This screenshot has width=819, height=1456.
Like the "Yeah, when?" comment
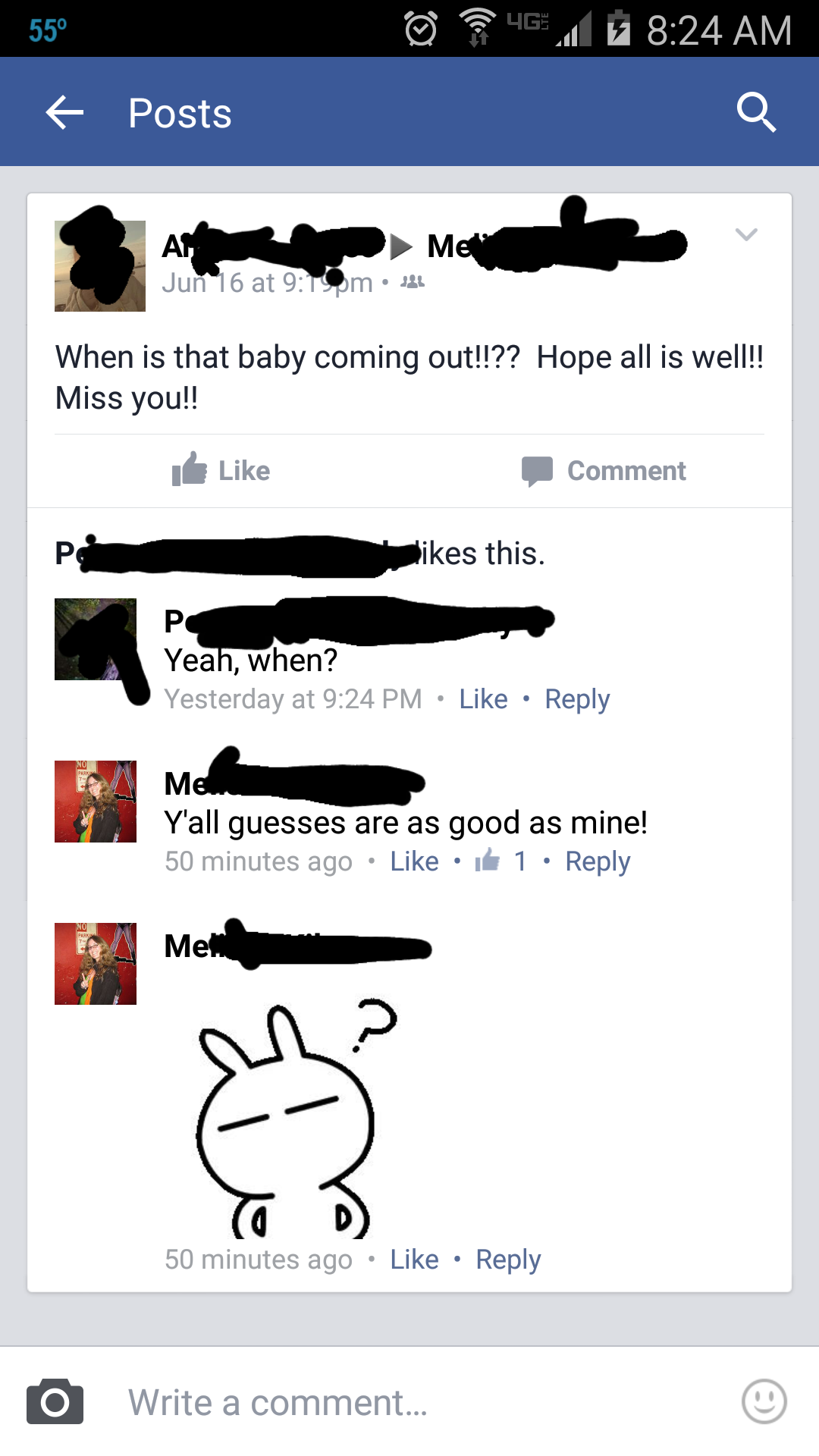pyautogui.click(x=483, y=698)
